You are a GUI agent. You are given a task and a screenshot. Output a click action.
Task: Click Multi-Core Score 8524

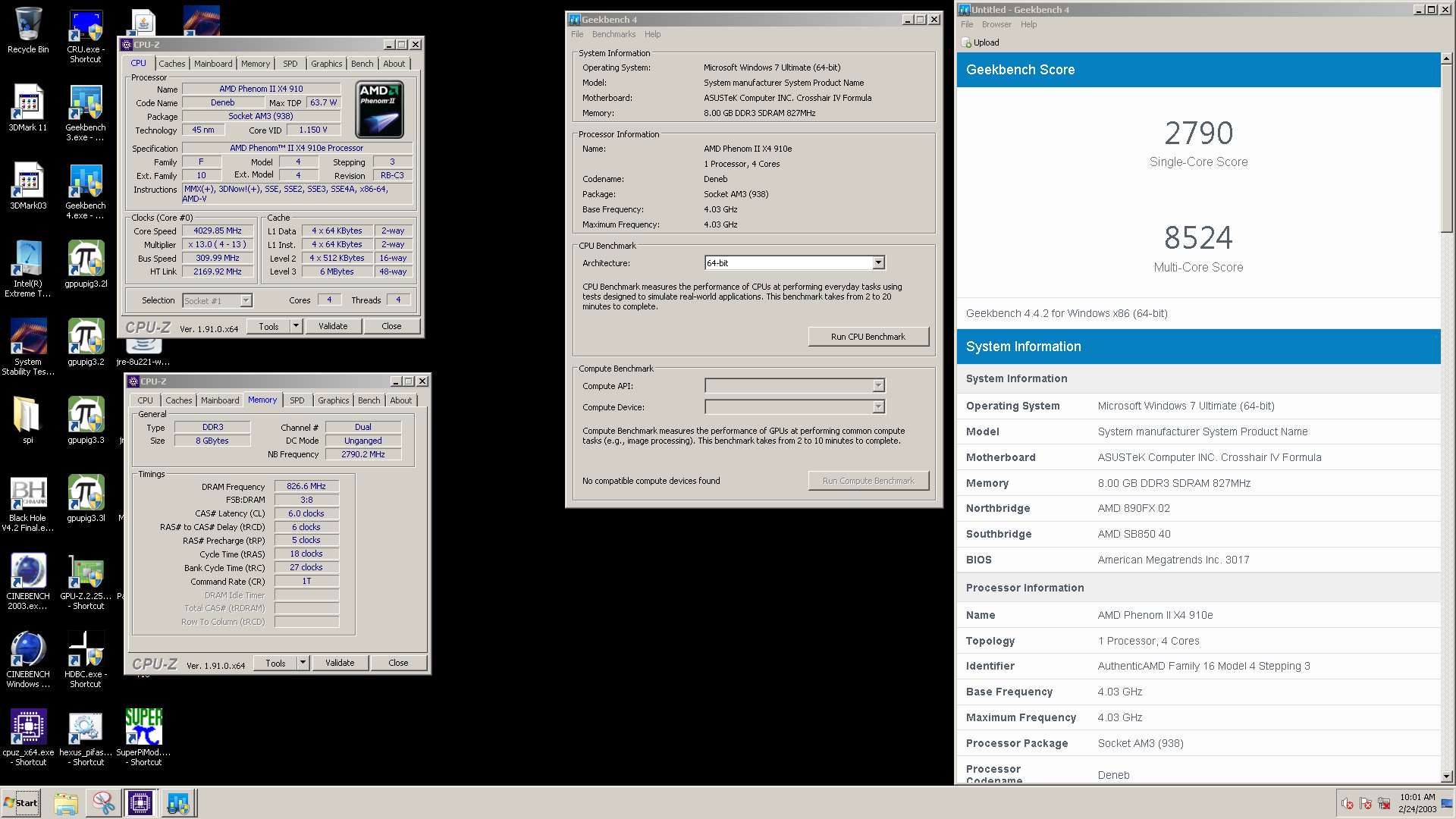coord(1198,238)
